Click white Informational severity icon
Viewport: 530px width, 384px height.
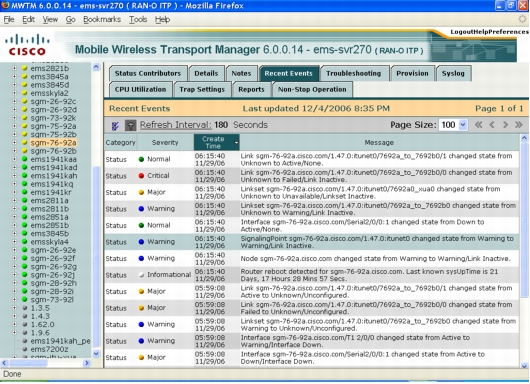pyautogui.click(x=141, y=275)
